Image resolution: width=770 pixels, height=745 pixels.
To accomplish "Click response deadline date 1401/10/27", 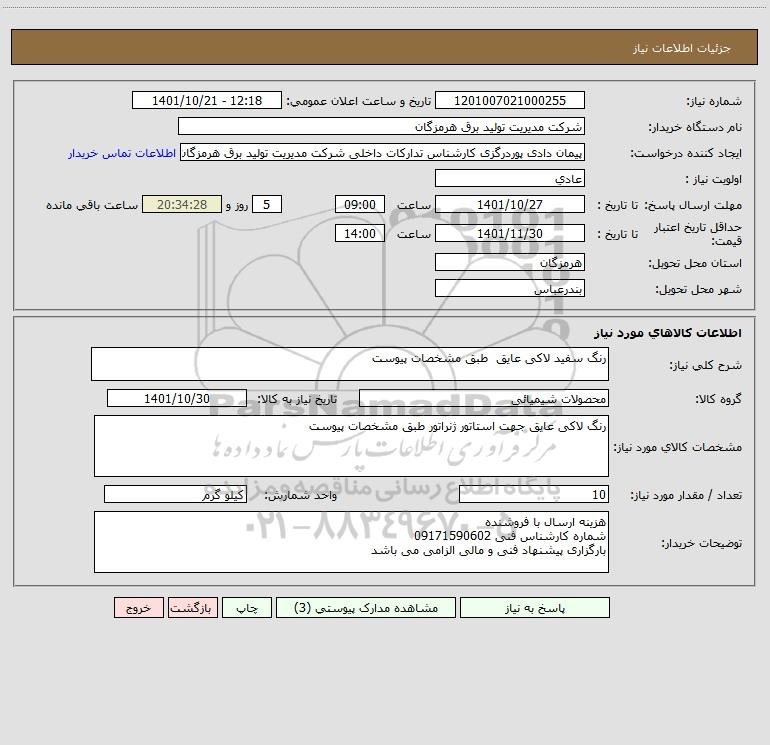I will pyautogui.click(x=510, y=204).
